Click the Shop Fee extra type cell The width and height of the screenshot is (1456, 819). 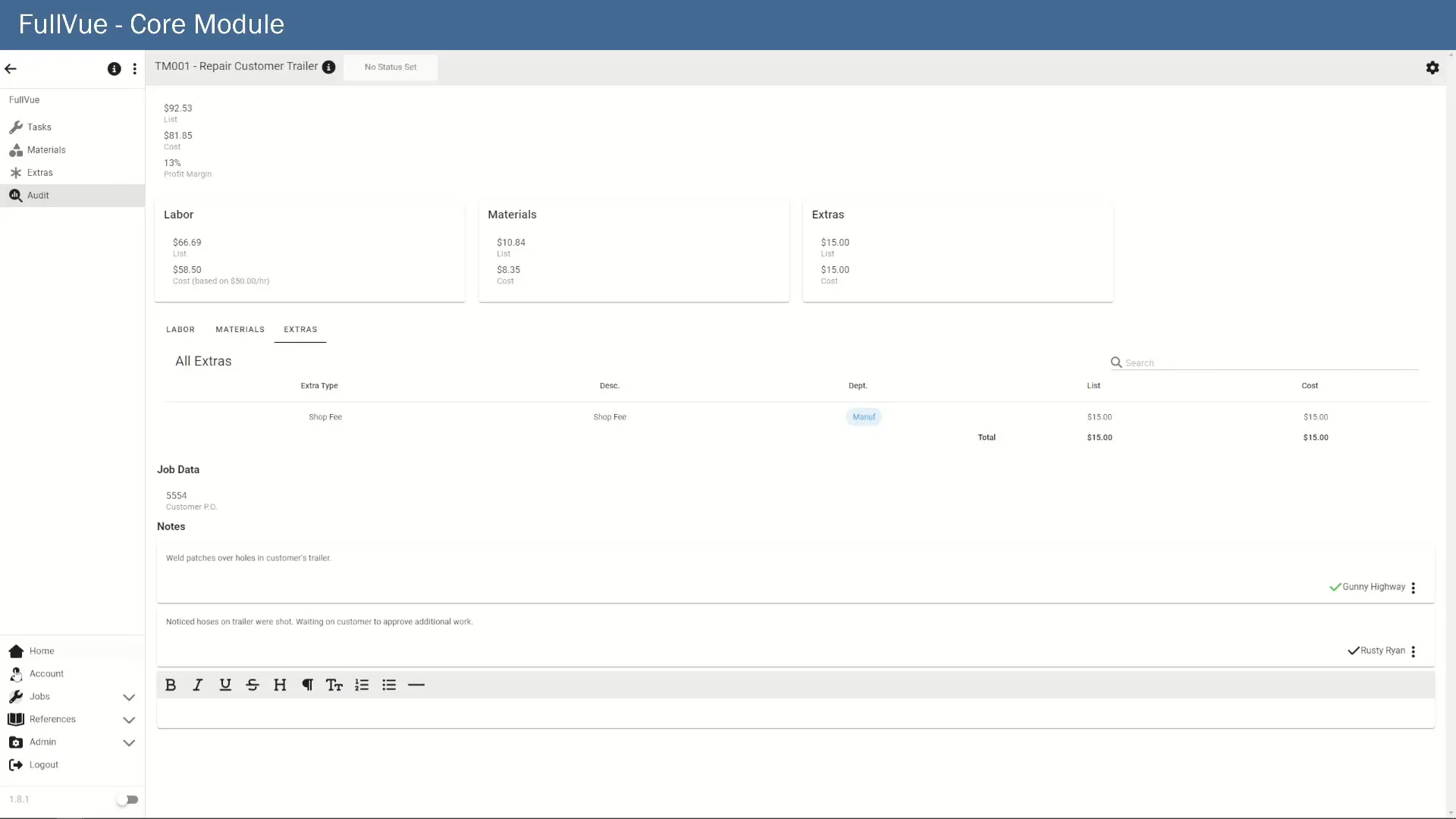click(325, 417)
